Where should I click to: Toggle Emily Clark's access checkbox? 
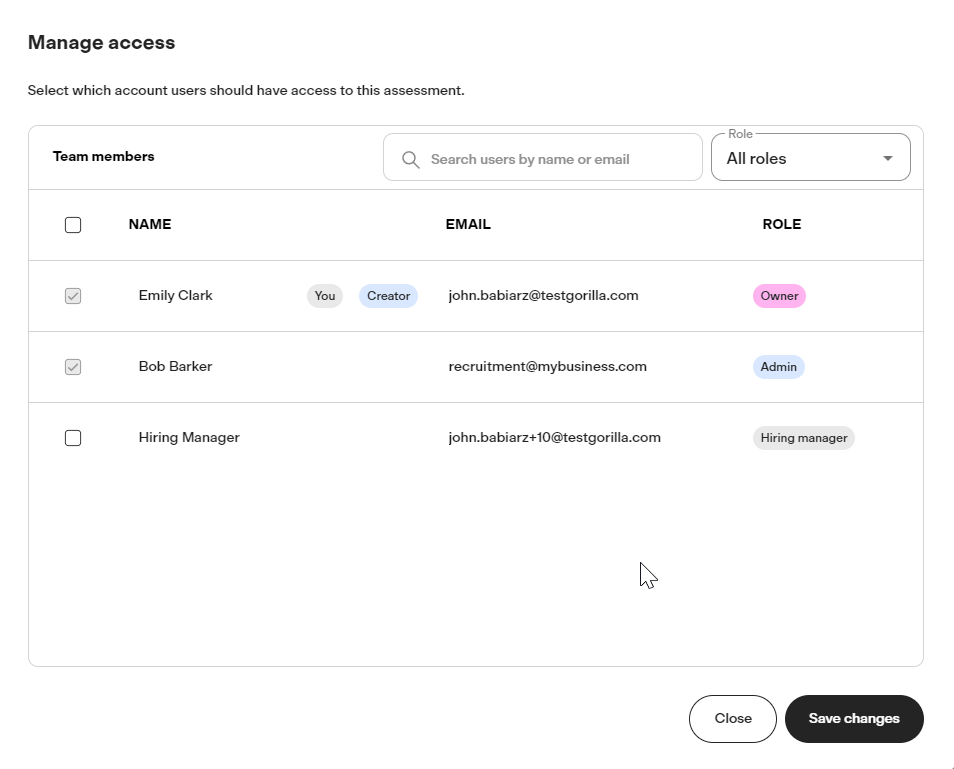click(73, 296)
